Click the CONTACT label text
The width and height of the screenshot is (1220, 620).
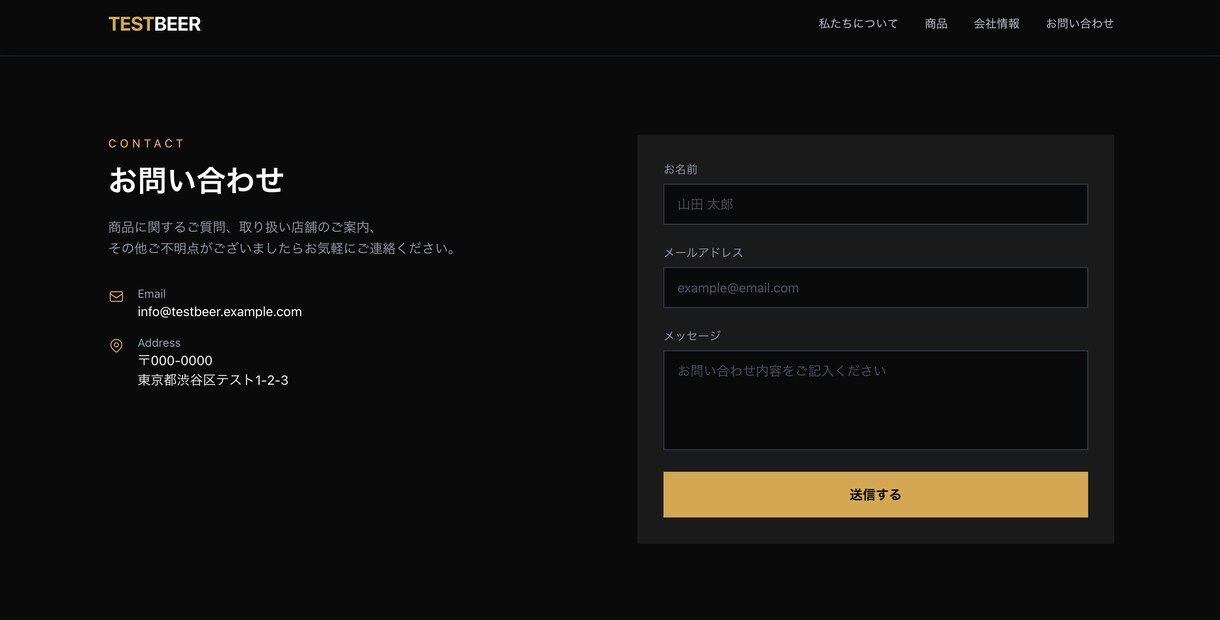pos(147,144)
